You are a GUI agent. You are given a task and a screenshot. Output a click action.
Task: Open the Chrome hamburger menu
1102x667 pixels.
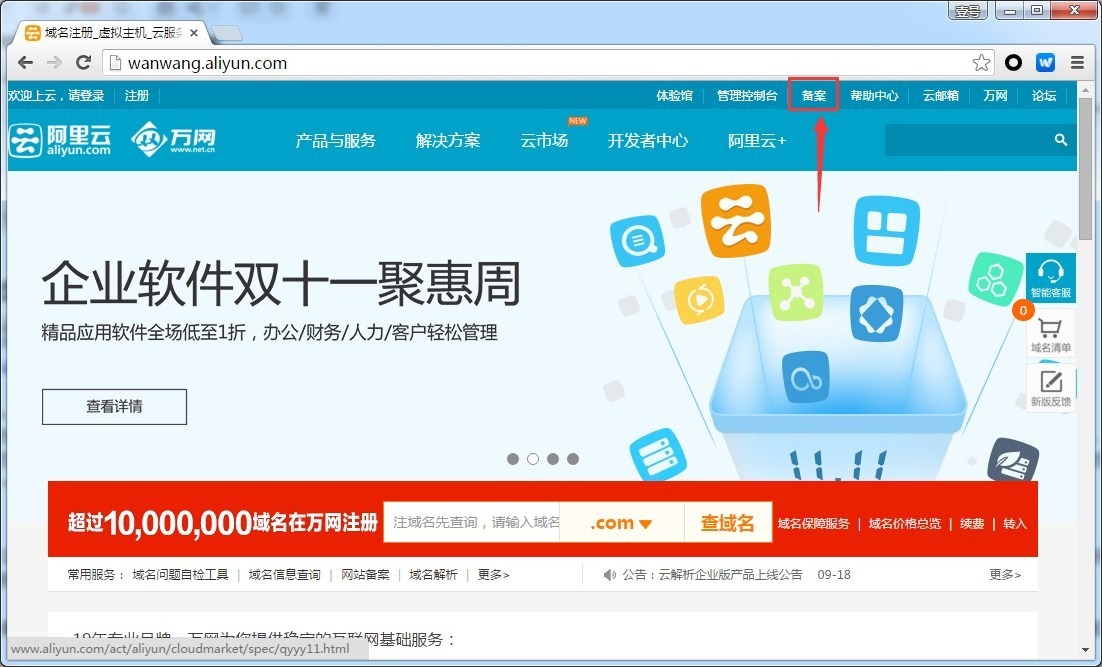point(1077,63)
